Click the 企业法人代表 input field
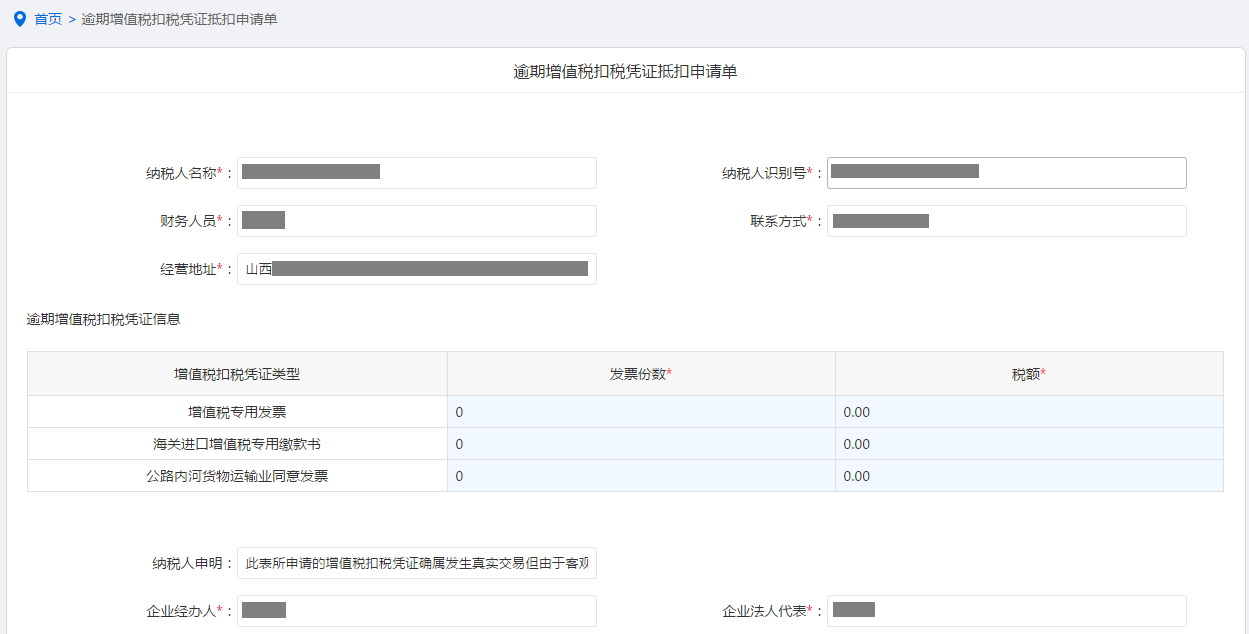This screenshot has height=634, width=1249. coord(1006,611)
